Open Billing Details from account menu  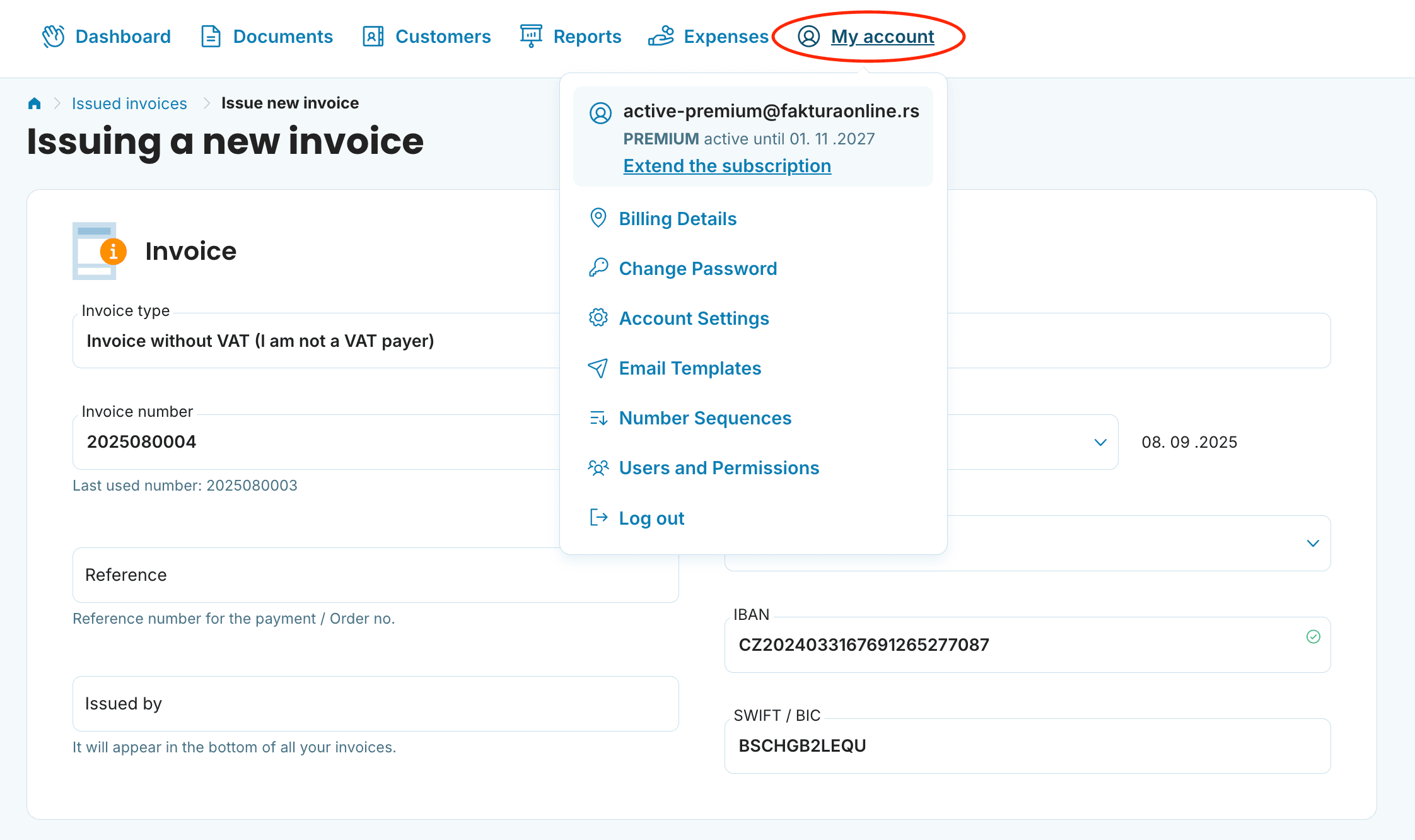pos(677,219)
